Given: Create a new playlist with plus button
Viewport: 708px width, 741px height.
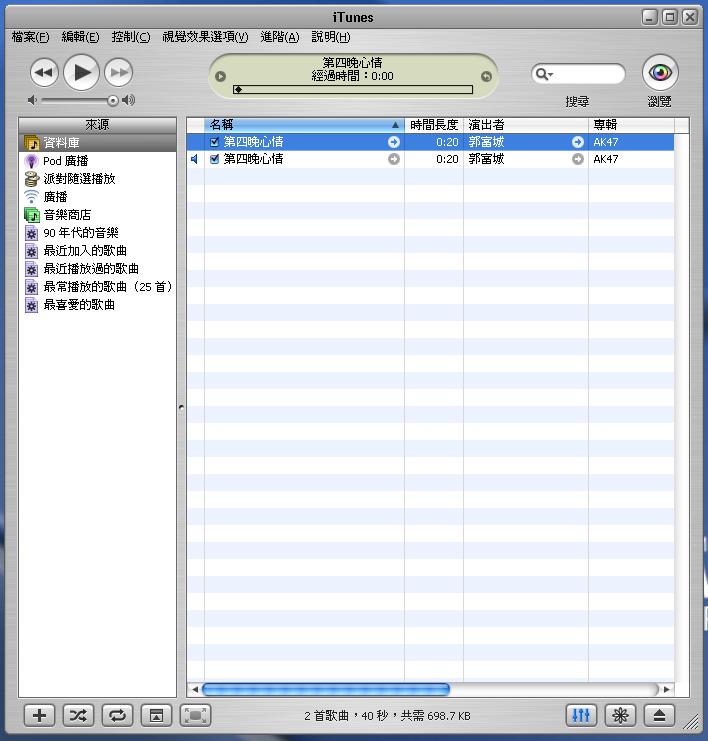Looking at the screenshot, I should [39, 715].
